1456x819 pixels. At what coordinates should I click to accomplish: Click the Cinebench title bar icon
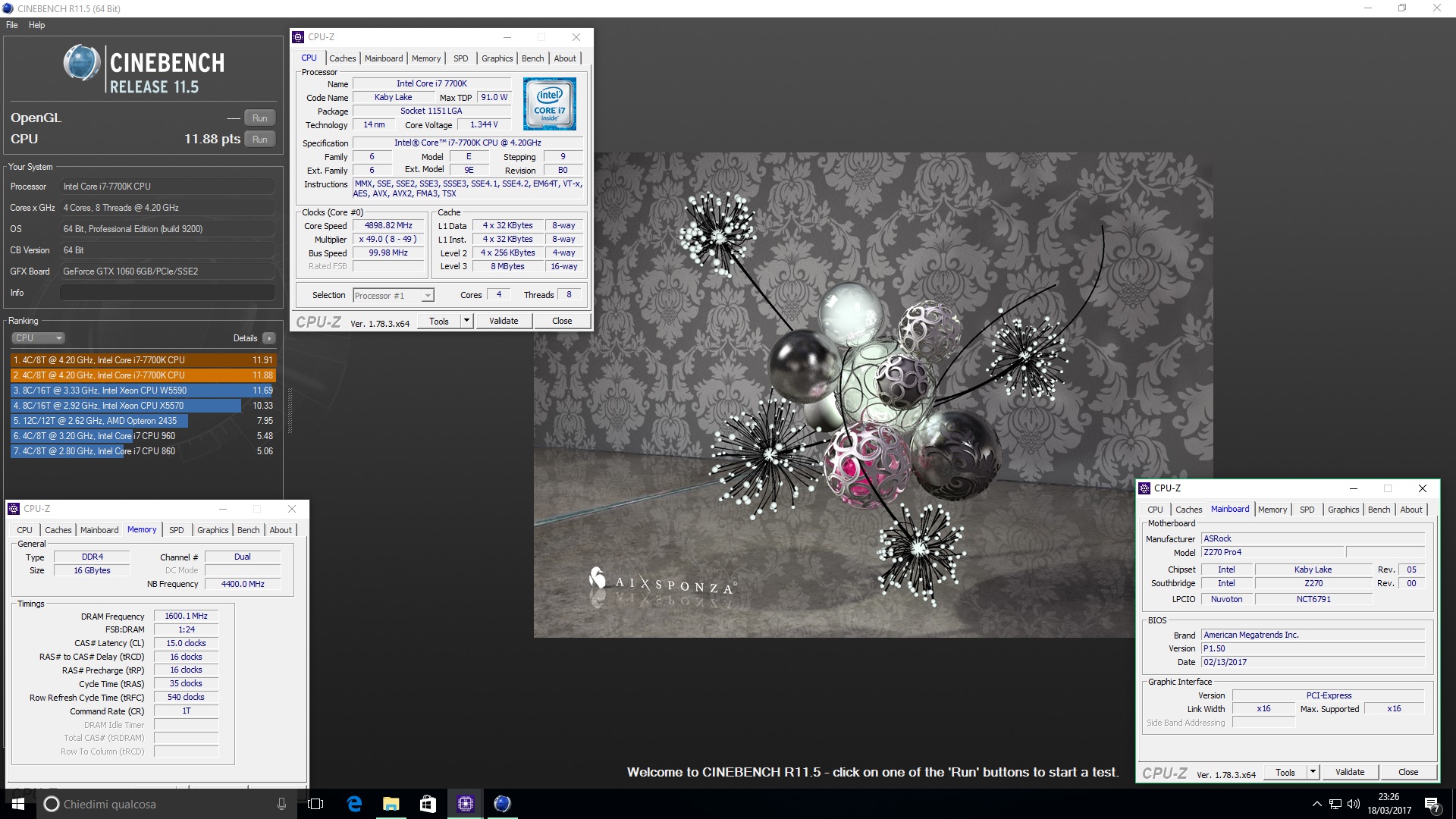point(8,8)
